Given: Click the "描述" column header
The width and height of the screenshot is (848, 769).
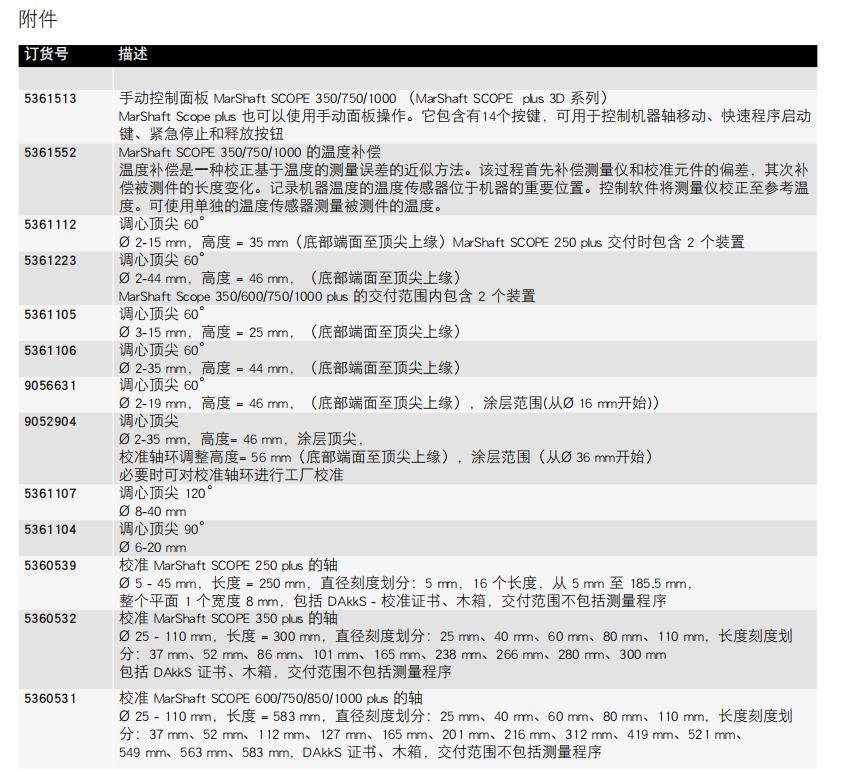Looking at the screenshot, I should point(133,54).
